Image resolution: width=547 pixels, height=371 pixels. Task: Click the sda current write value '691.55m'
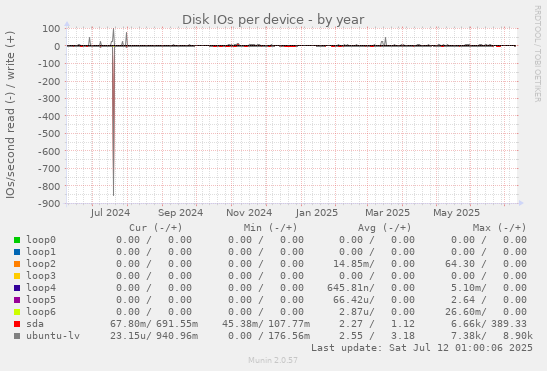point(177,324)
